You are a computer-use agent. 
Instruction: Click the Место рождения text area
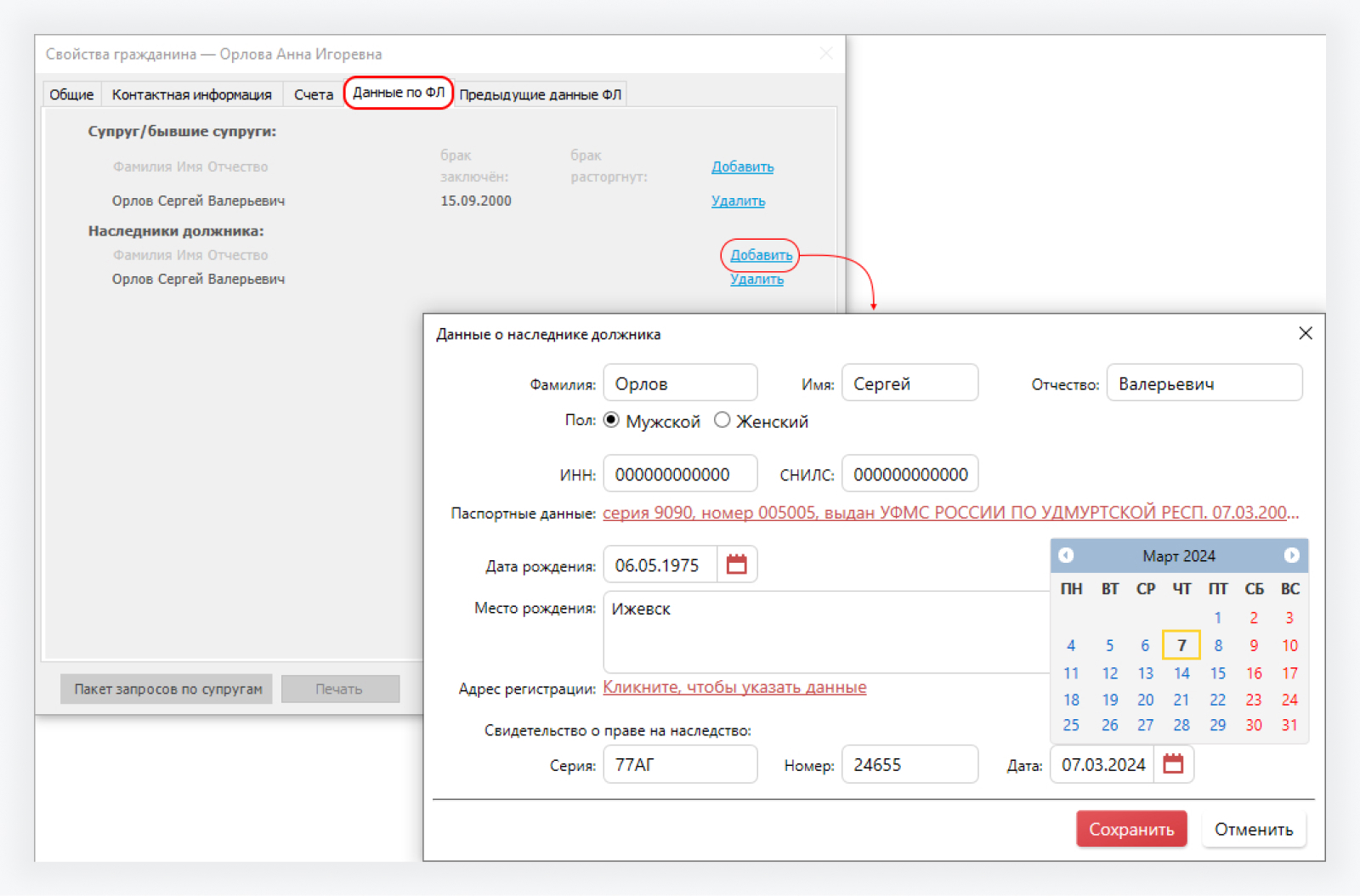[826, 632]
